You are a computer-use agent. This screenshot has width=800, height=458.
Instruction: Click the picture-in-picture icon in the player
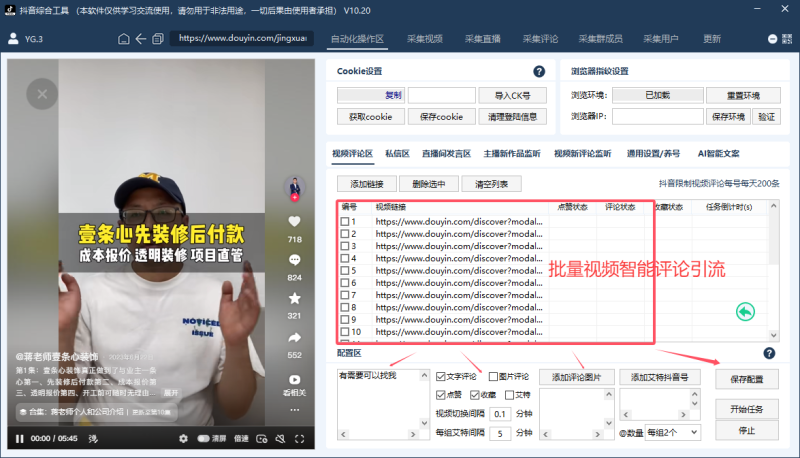pos(262,439)
